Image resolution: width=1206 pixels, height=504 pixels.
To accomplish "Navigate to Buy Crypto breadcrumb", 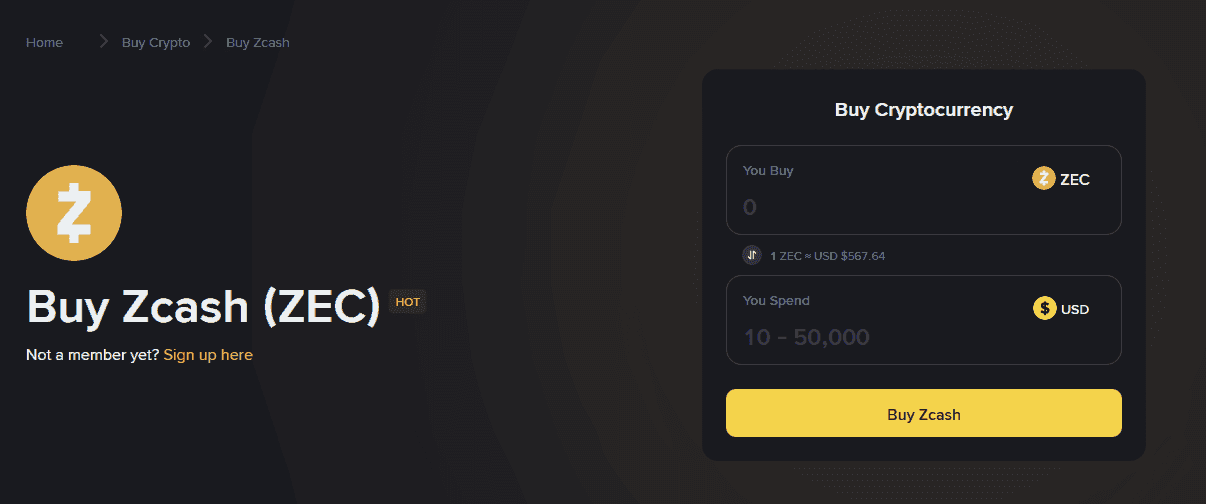I will click(156, 42).
